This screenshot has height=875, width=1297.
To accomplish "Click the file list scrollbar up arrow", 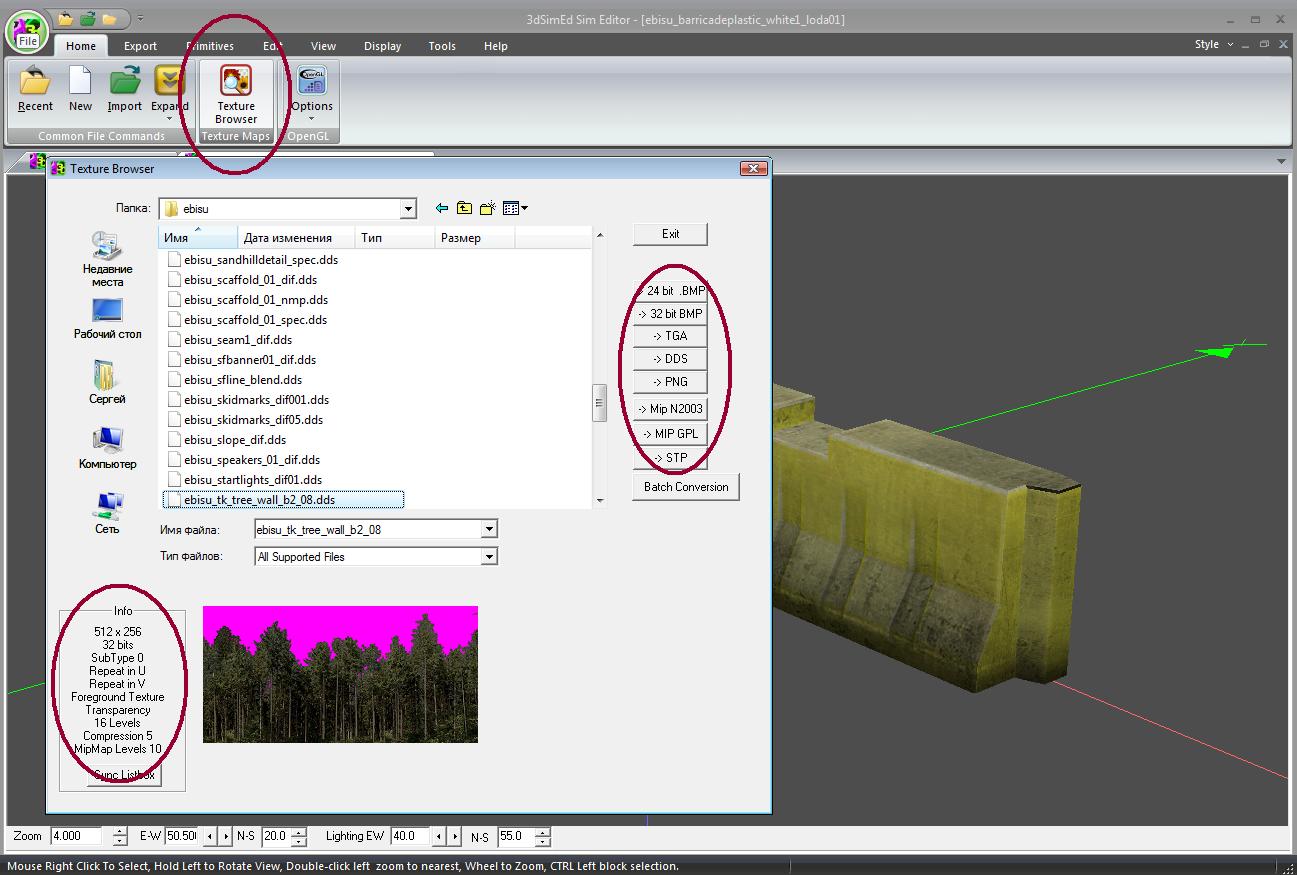I will (x=600, y=235).
